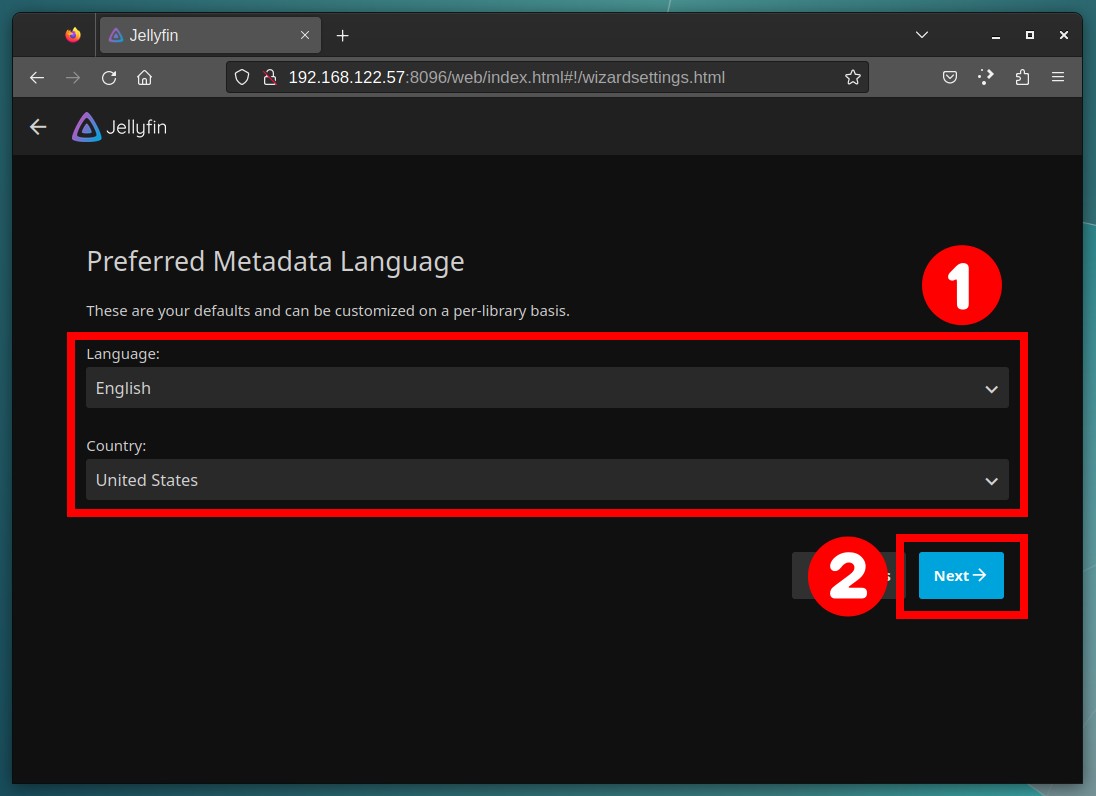Go back using Jellyfin header arrow
The height and width of the screenshot is (796, 1096).
[38, 127]
